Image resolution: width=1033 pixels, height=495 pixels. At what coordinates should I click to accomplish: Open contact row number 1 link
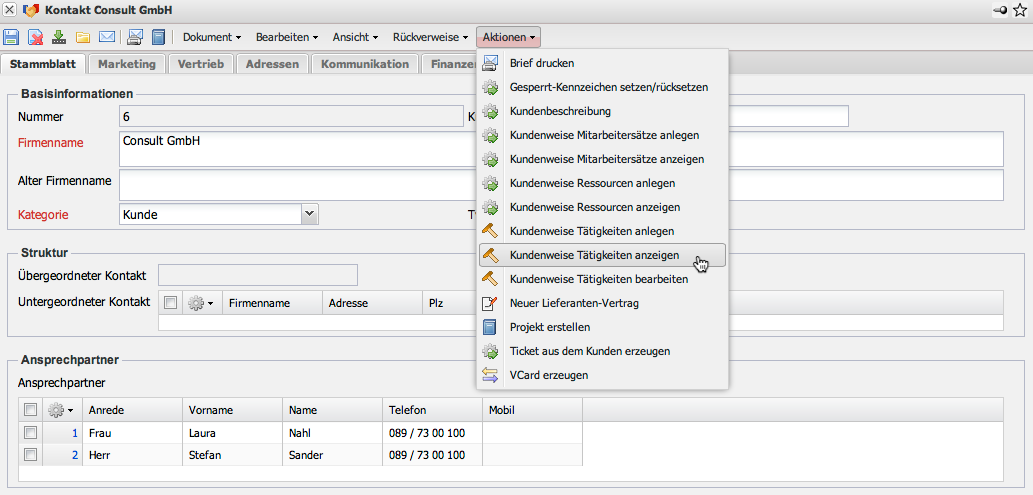pyautogui.click(x=73, y=433)
